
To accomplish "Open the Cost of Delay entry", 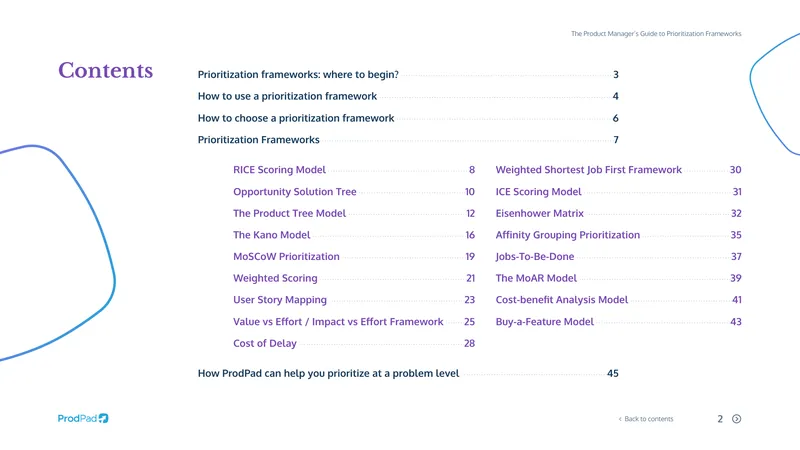I will click(x=354, y=343).
